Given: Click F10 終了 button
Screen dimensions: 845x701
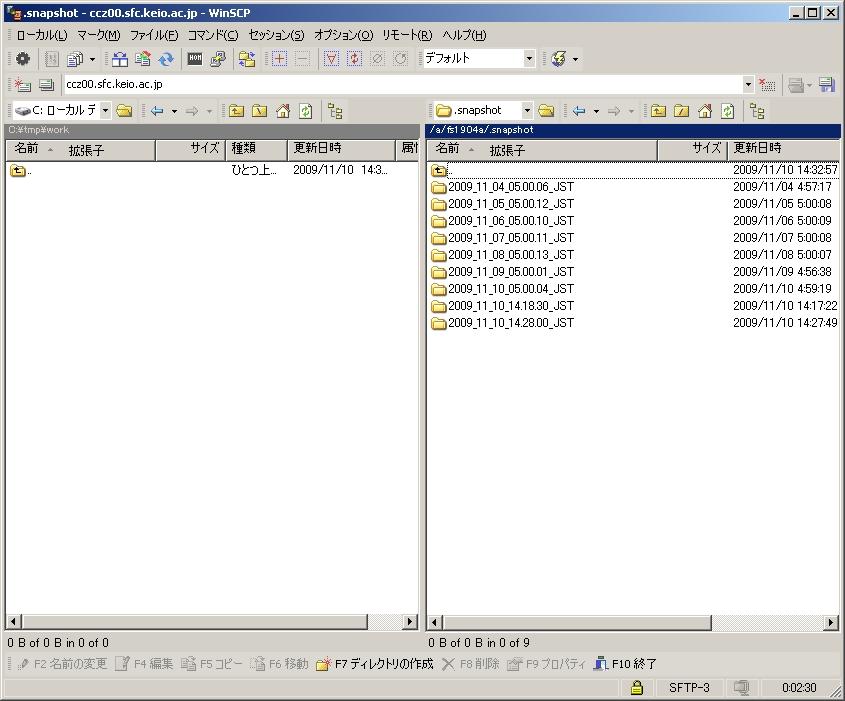Looking at the screenshot, I should 625,664.
